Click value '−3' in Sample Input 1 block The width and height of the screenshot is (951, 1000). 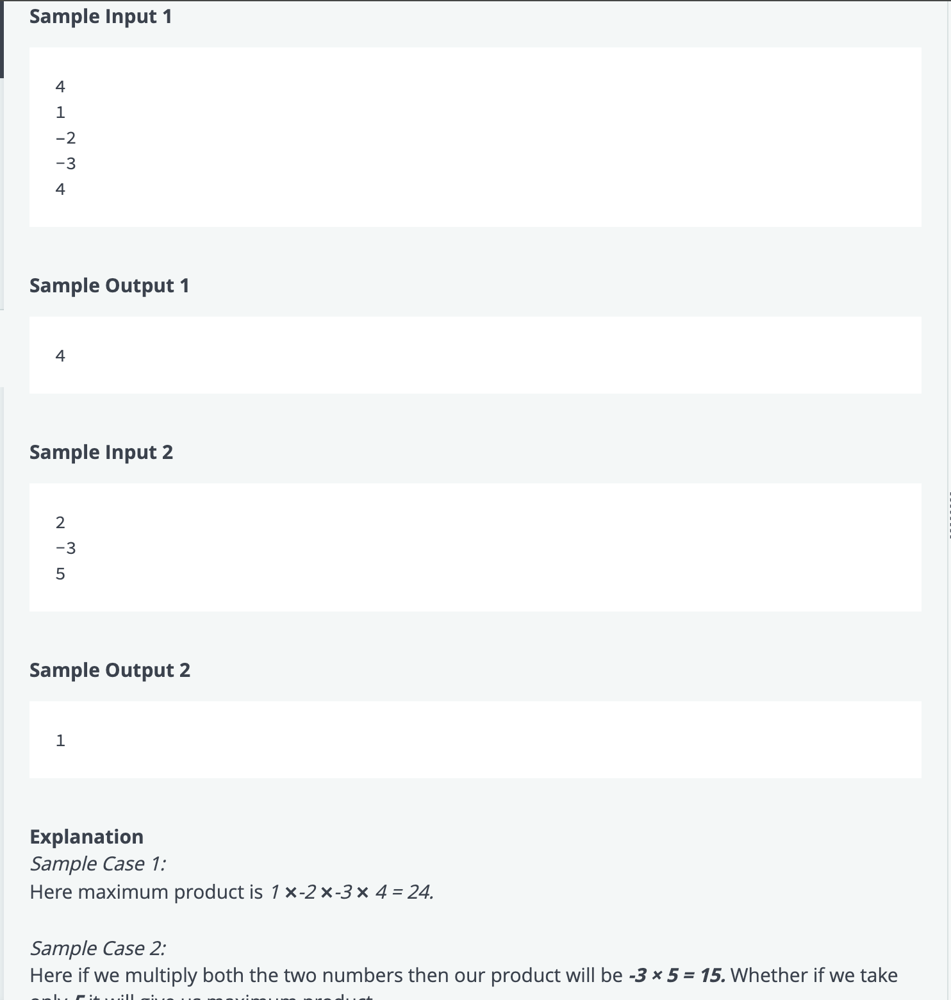coord(65,163)
